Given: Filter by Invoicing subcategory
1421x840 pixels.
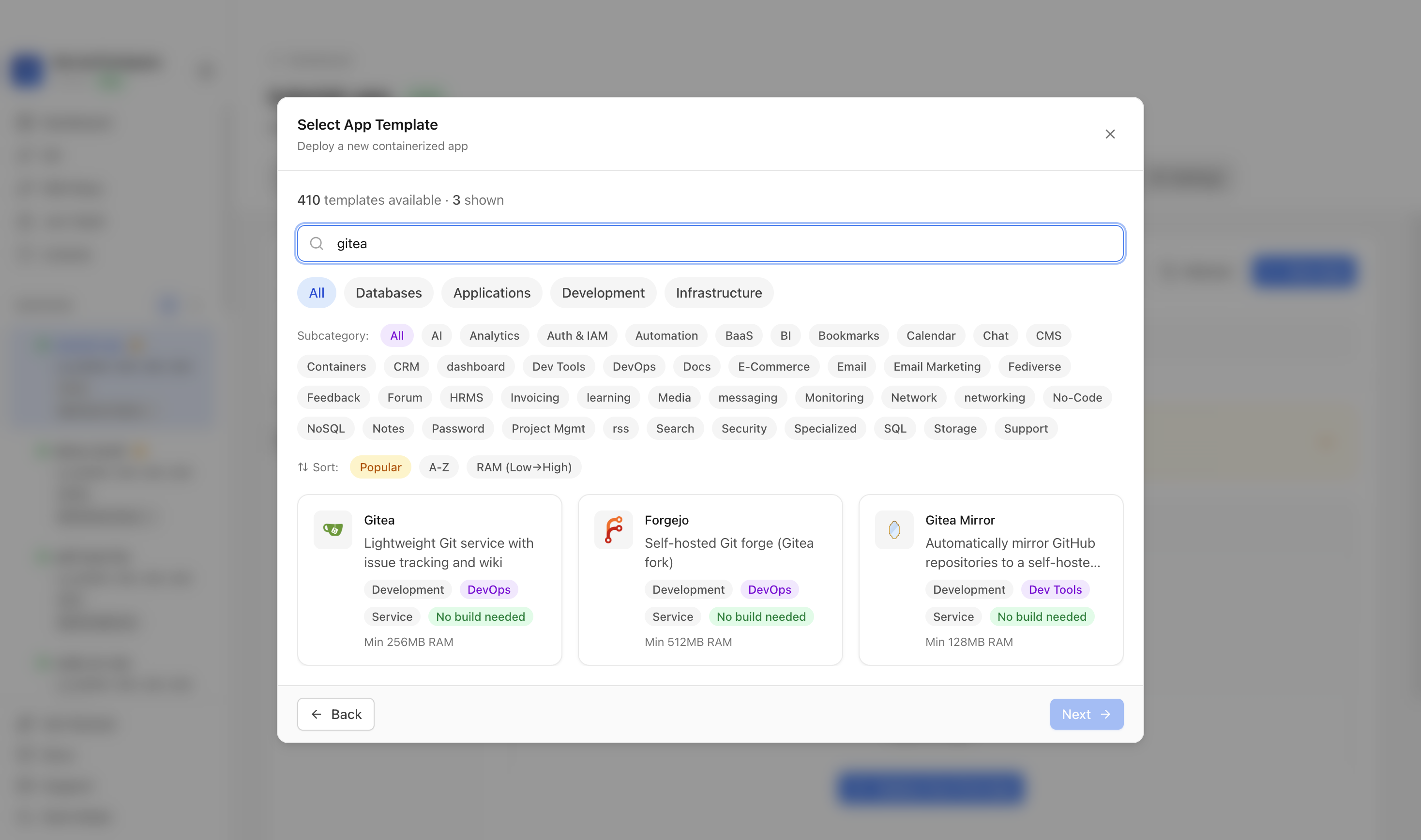Looking at the screenshot, I should (534, 397).
